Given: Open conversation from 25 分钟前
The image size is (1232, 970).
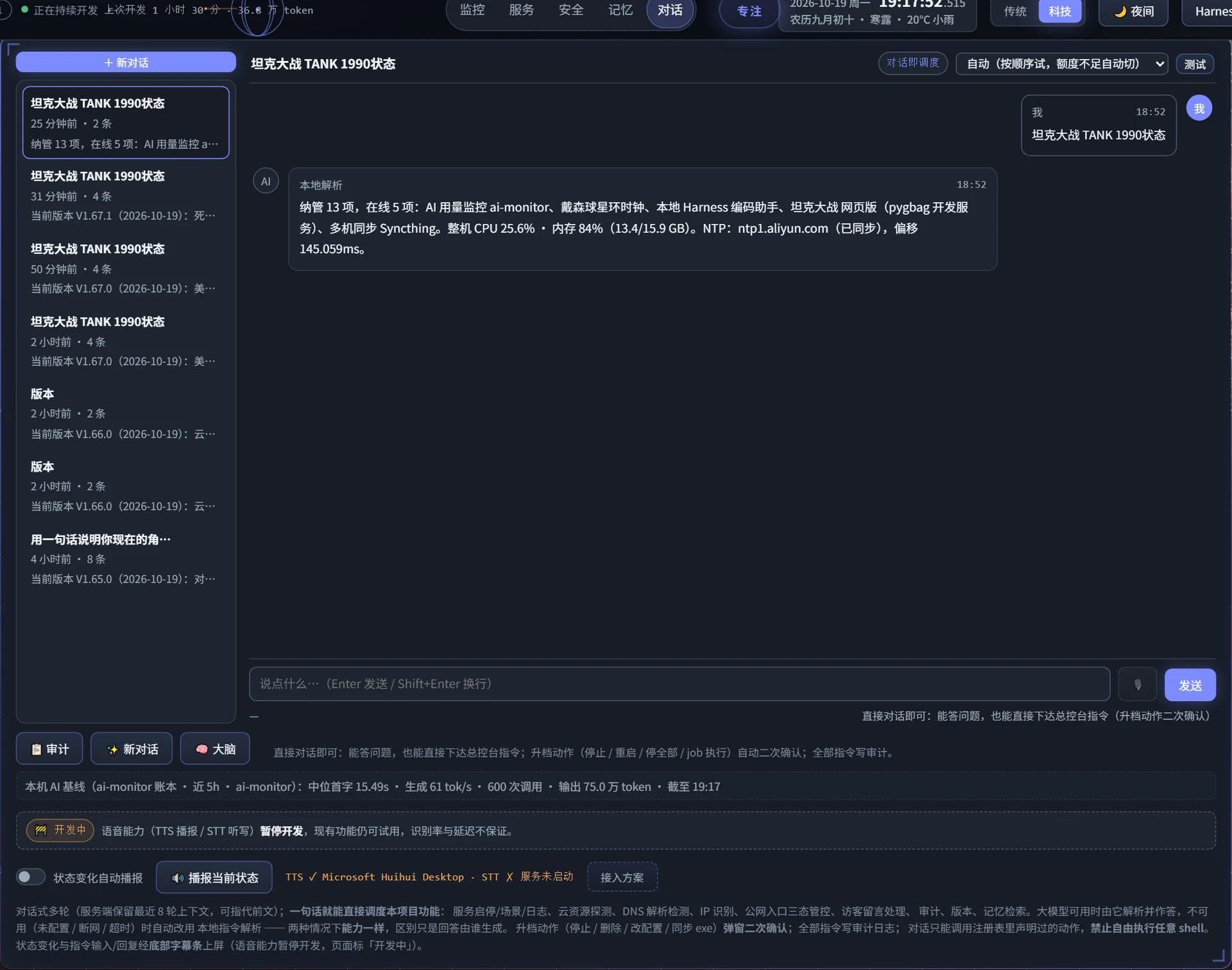Looking at the screenshot, I should 126,123.
